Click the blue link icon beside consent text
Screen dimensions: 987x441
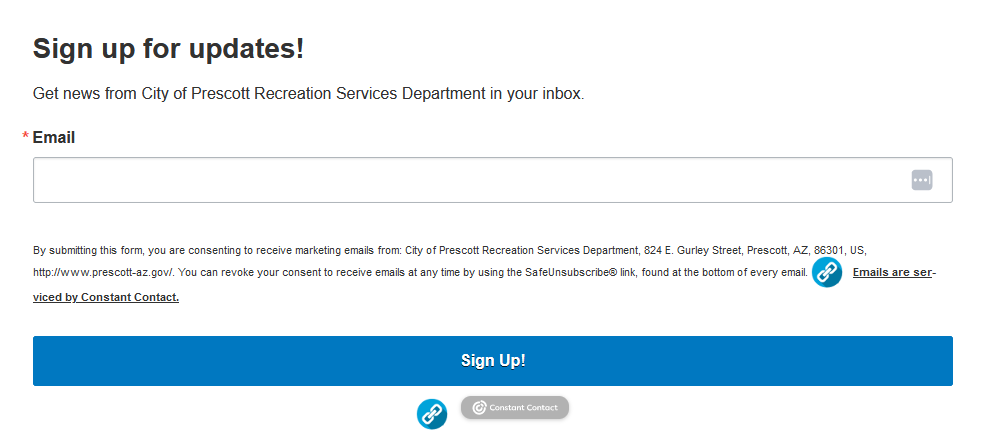(x=826, y=272)
